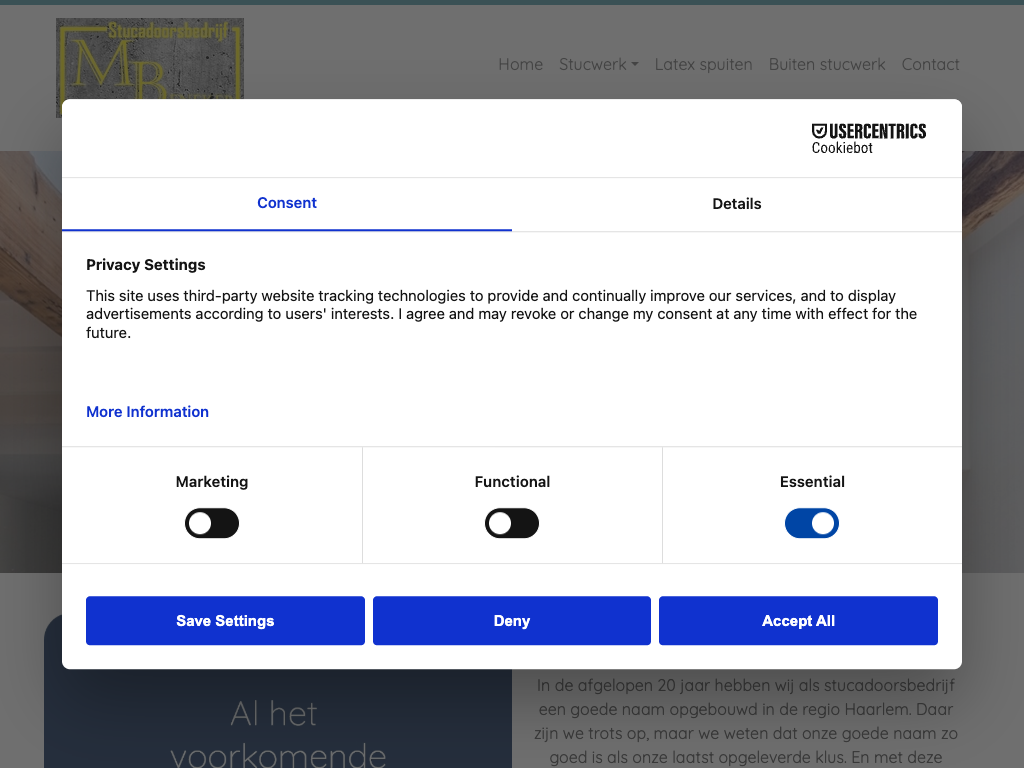Go to the Home page link
This screenshot has height=768, width=1024.
[x=520, y=64]
